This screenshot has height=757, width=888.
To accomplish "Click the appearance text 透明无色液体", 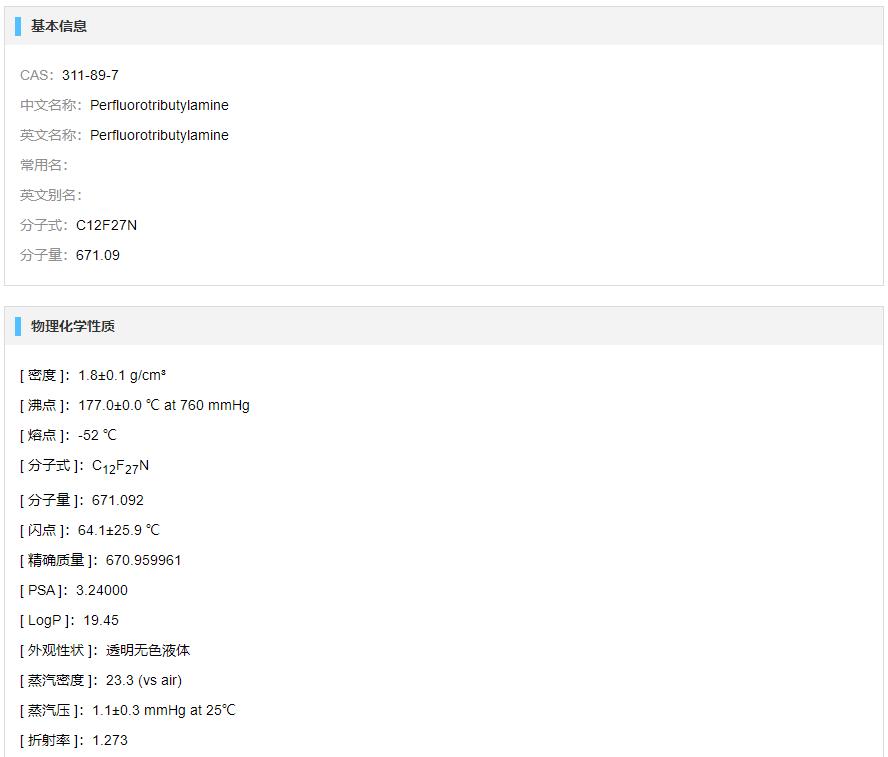I will (148, 651).
